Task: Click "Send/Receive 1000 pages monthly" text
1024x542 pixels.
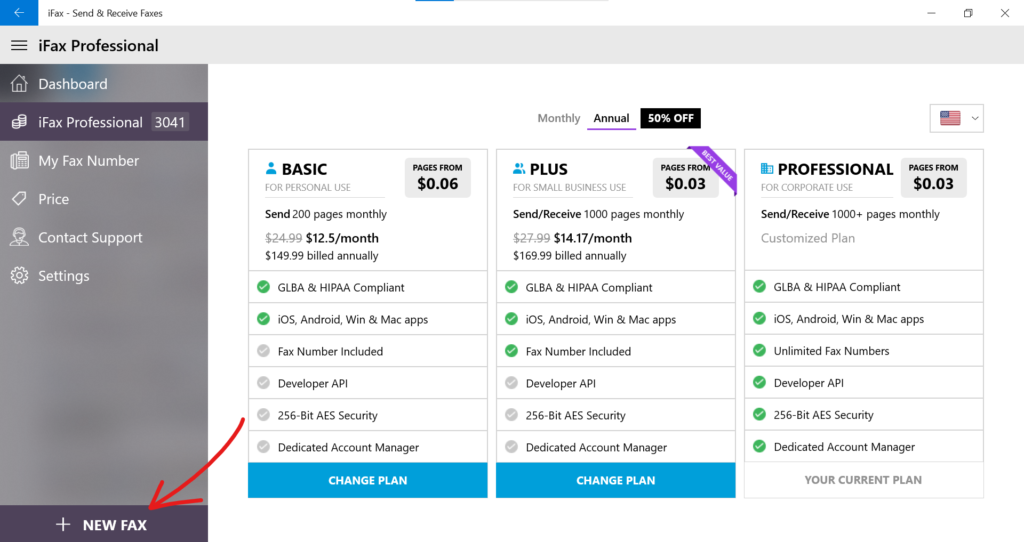Action: 598,214
